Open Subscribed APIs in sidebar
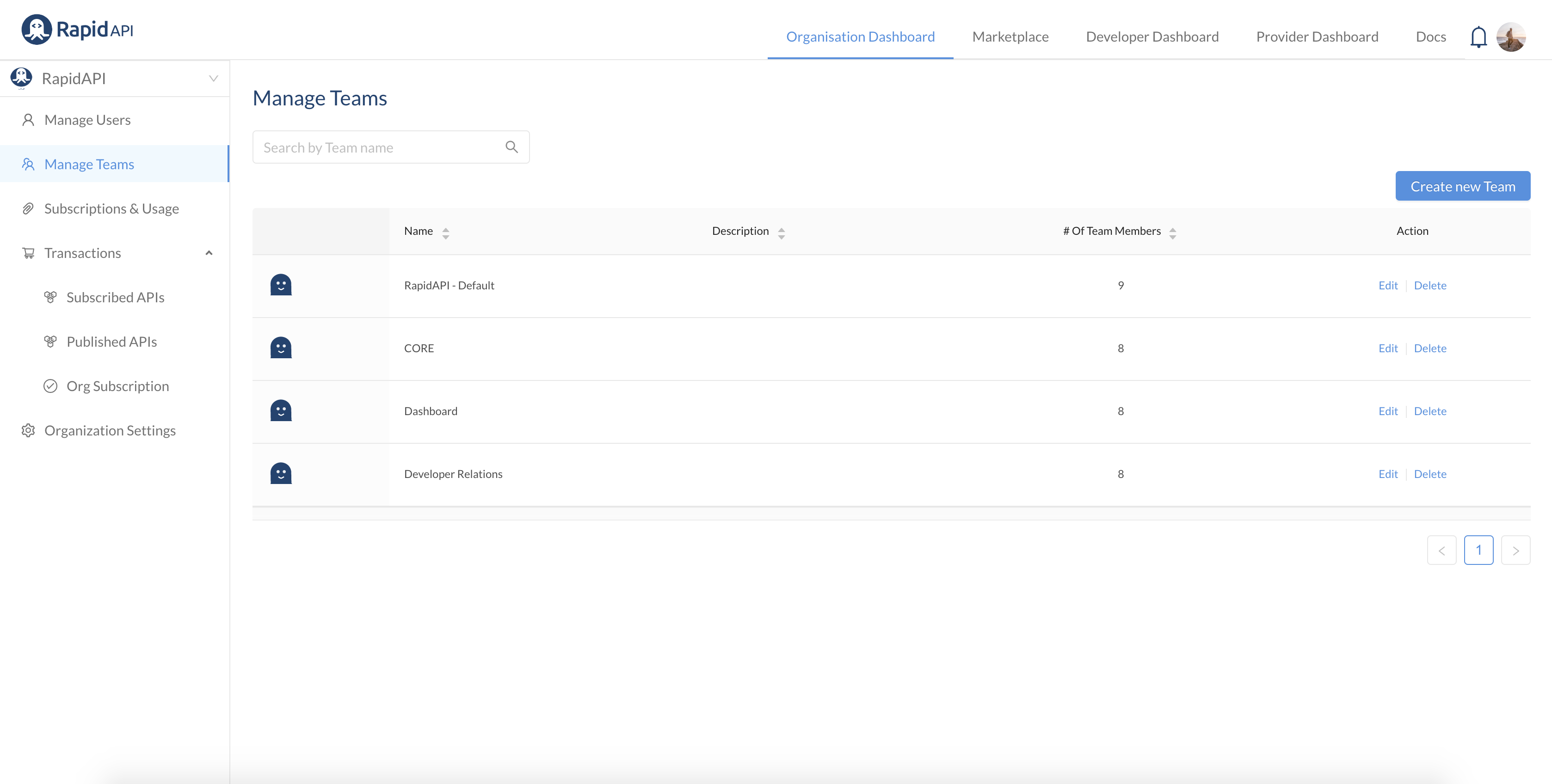This screenshot has height=784, width=1552. [x=115, y=297]
